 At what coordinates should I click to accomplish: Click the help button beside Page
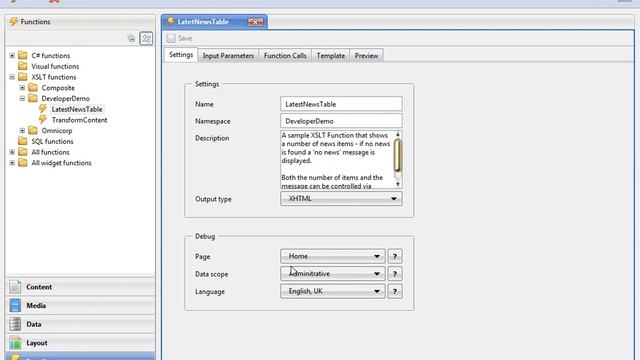pyautogui.click(x=395, y=256)
